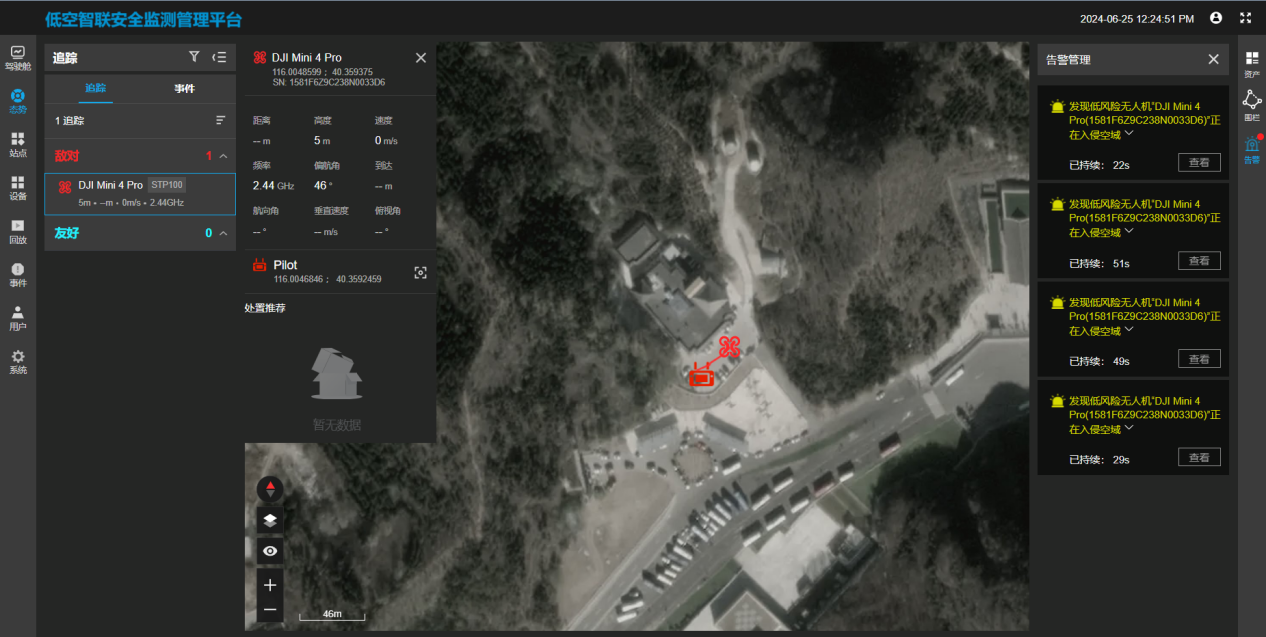Locate pilot with the focus target icon
Screen dimensions: 1266x637
(420, 272)
